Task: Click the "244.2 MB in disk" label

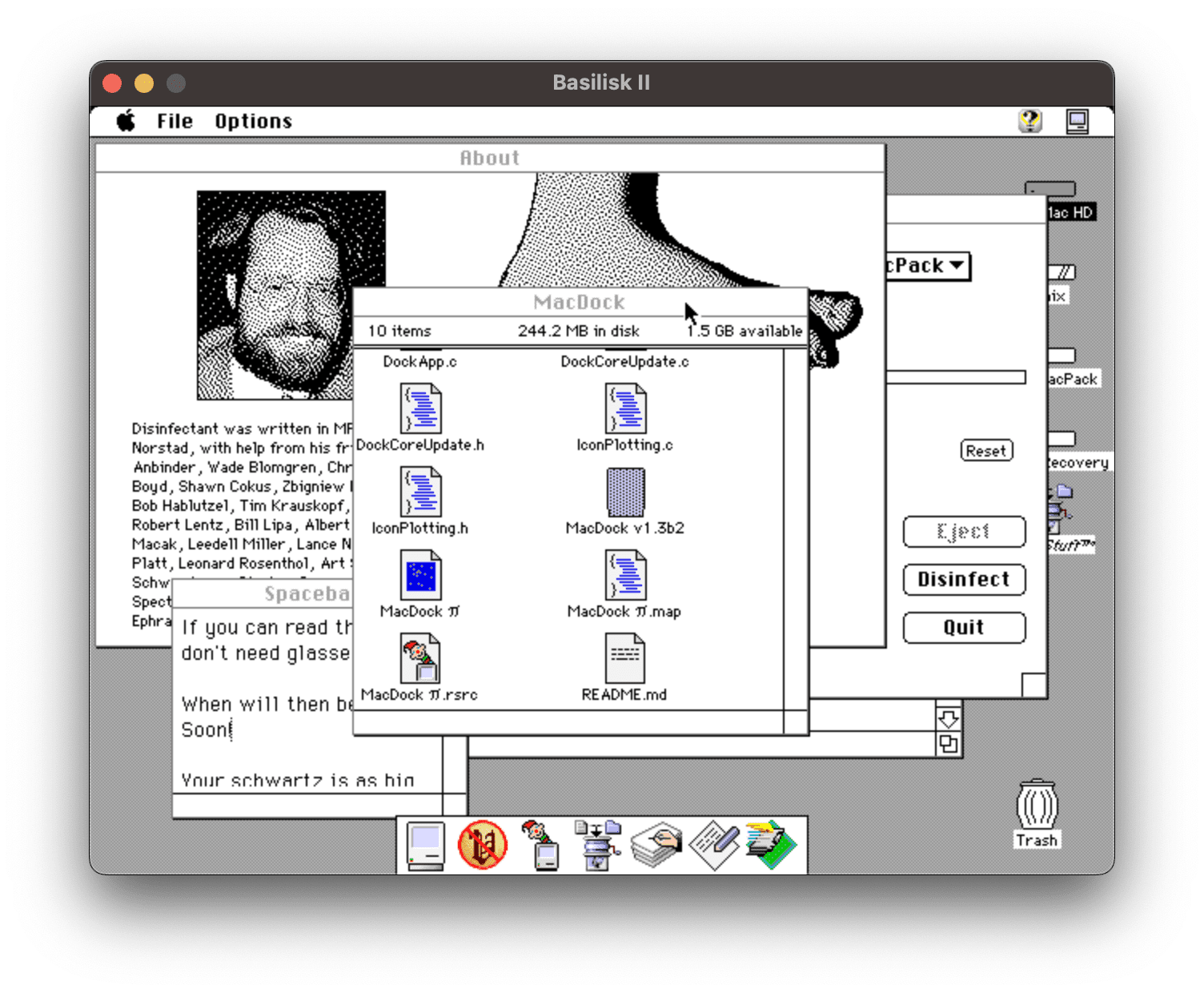Action: tap(579, 332)
